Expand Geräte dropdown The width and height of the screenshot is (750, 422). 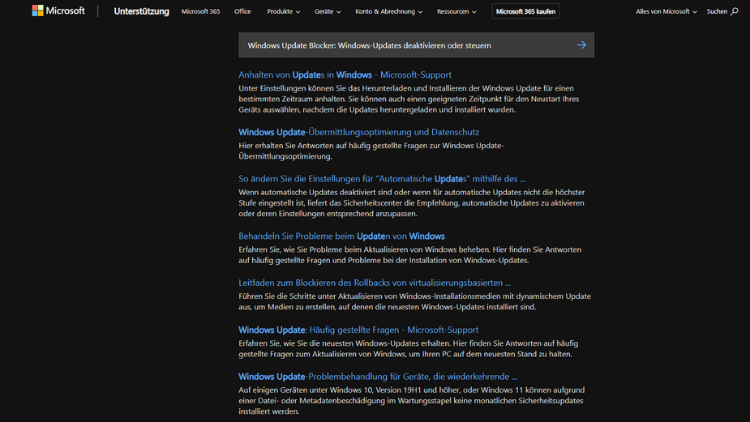click(x=328, y=11)
